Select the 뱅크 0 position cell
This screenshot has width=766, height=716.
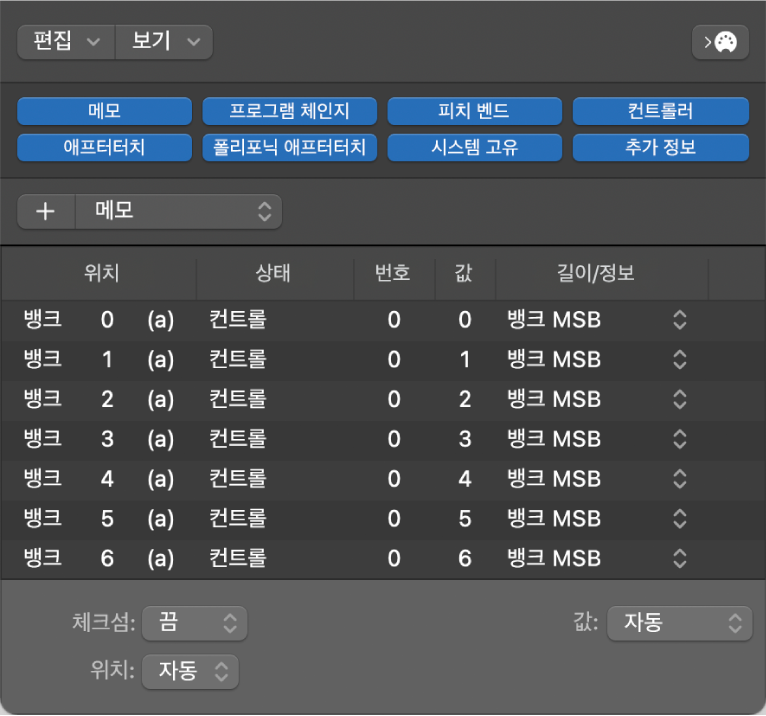99,320
